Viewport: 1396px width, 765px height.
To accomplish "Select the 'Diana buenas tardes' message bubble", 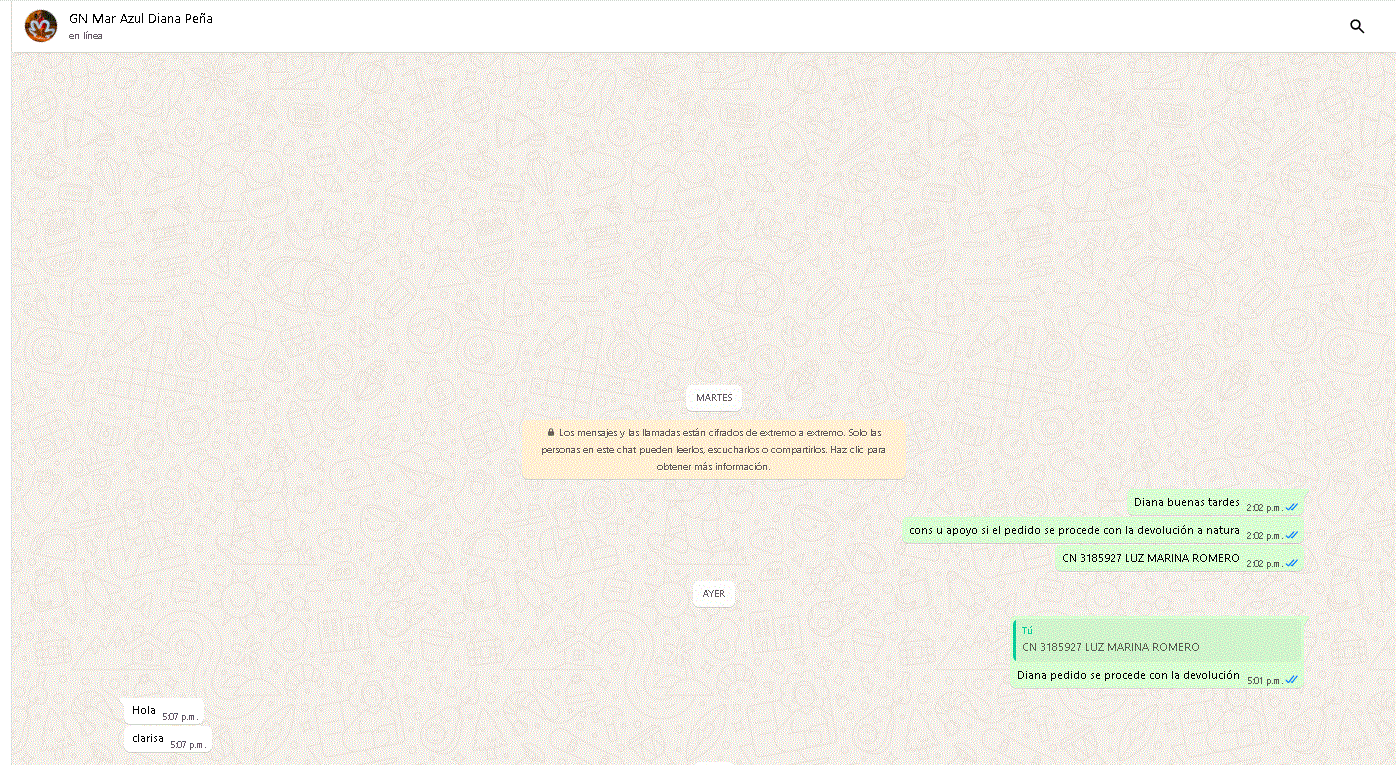I will tap(1186, 502).
